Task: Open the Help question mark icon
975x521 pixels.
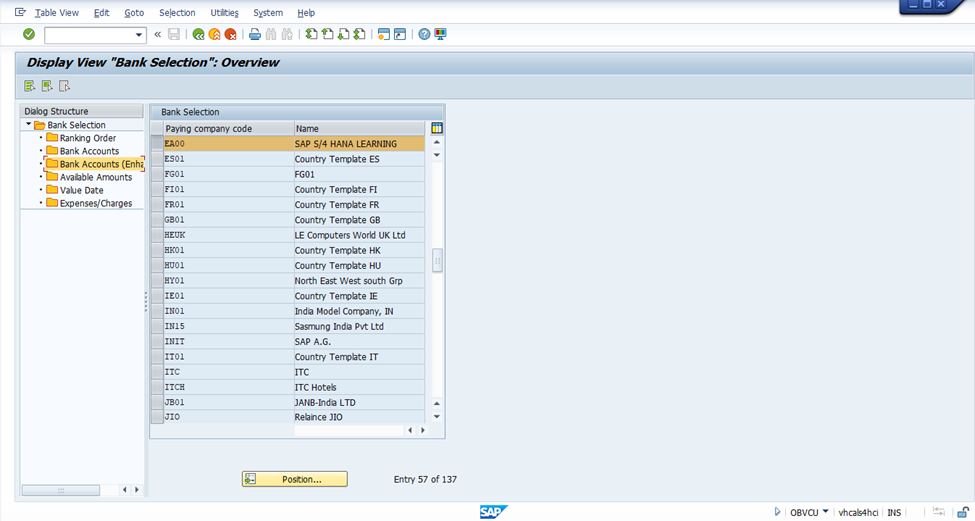Action: coord(424,34)
